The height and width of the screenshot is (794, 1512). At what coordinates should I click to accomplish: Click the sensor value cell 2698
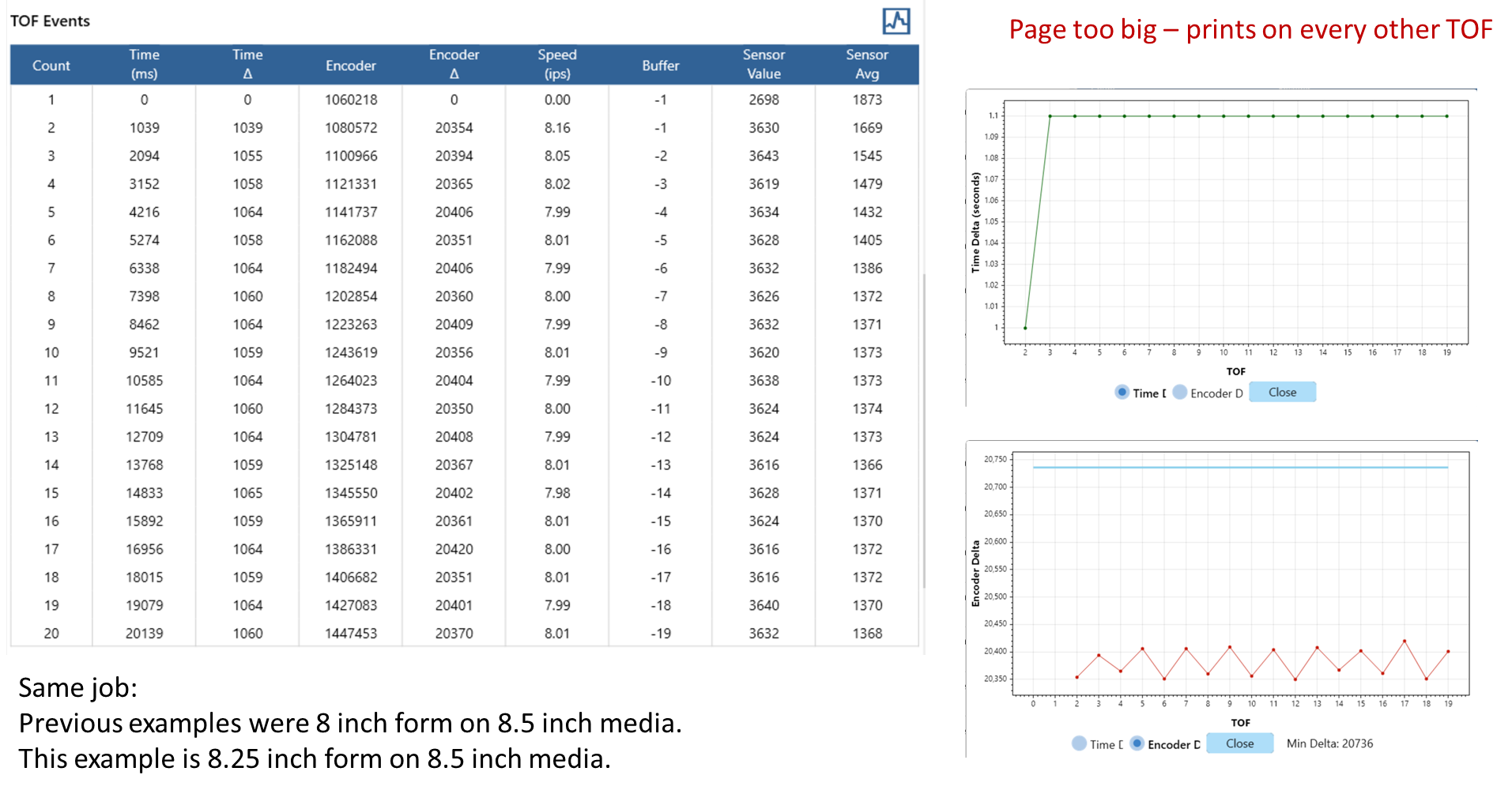pyautogui.click(x=764, y=100)
